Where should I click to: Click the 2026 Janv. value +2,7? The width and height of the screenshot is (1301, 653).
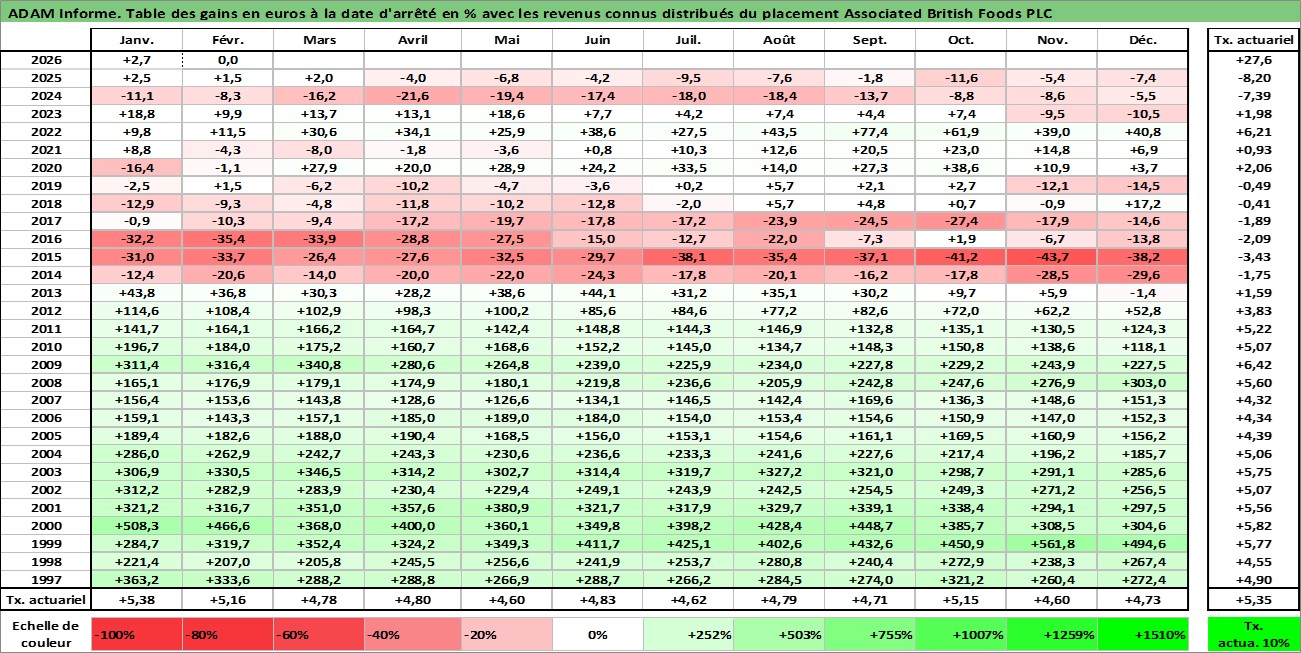tap(136, 60)
